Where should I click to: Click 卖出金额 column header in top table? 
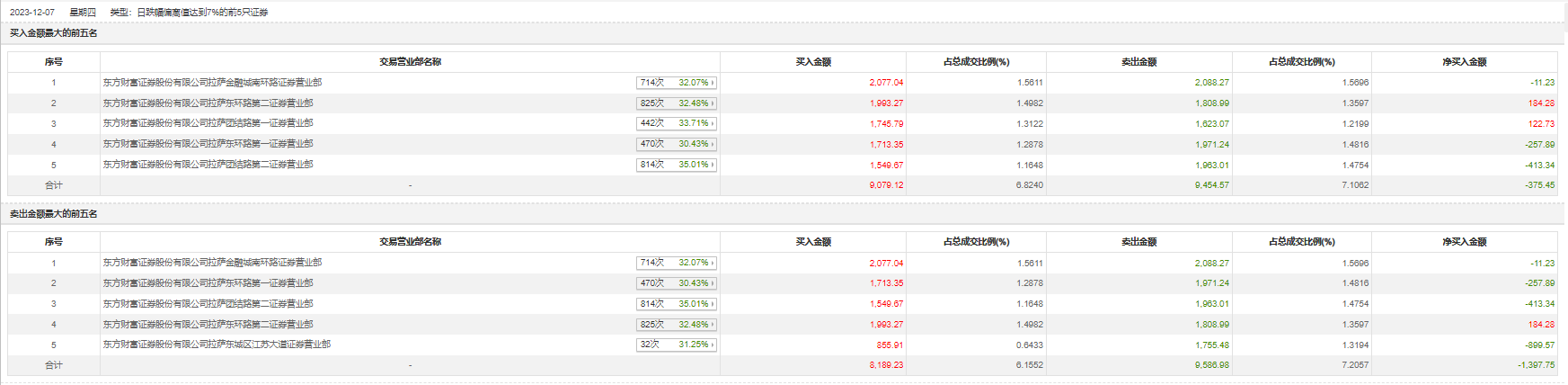1138,62
